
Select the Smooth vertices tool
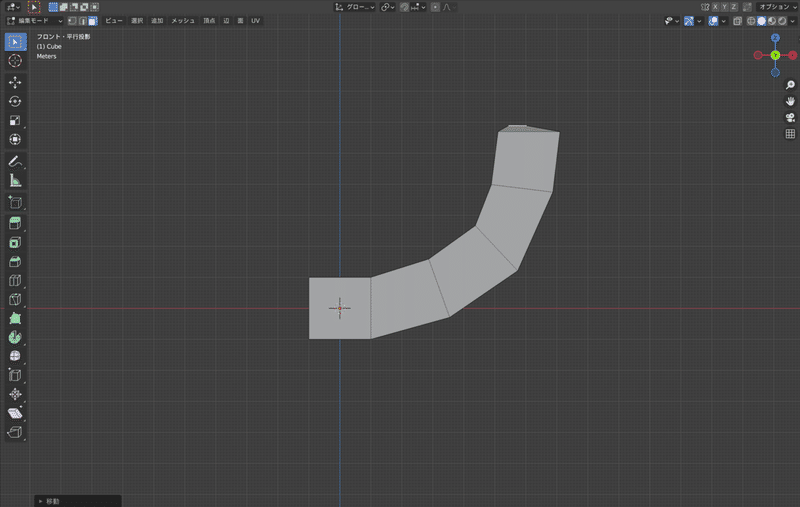point(15,356)
